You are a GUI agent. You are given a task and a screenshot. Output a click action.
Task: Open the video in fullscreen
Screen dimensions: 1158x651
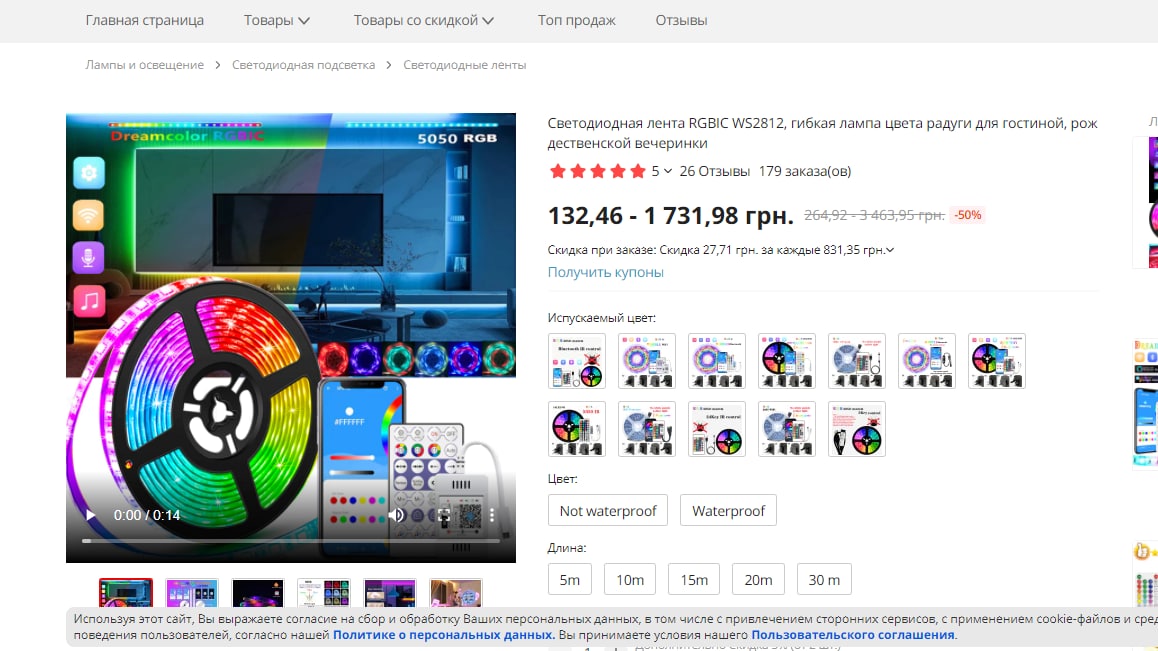pos(444,515)
